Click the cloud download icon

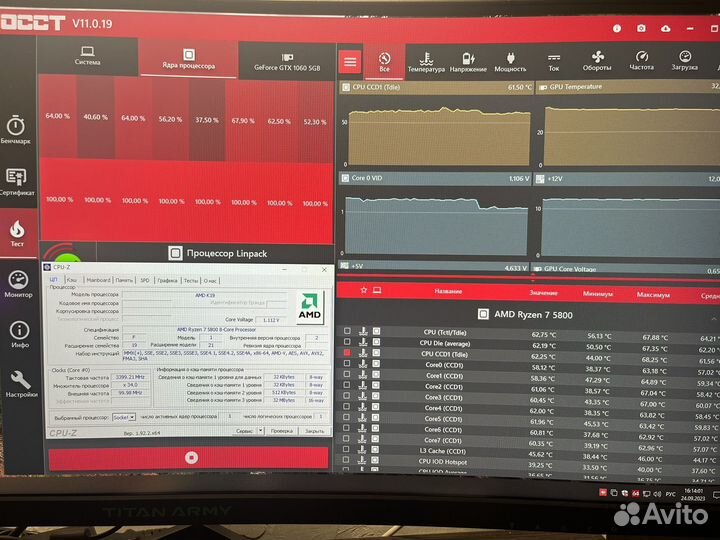tap(665, 28)
